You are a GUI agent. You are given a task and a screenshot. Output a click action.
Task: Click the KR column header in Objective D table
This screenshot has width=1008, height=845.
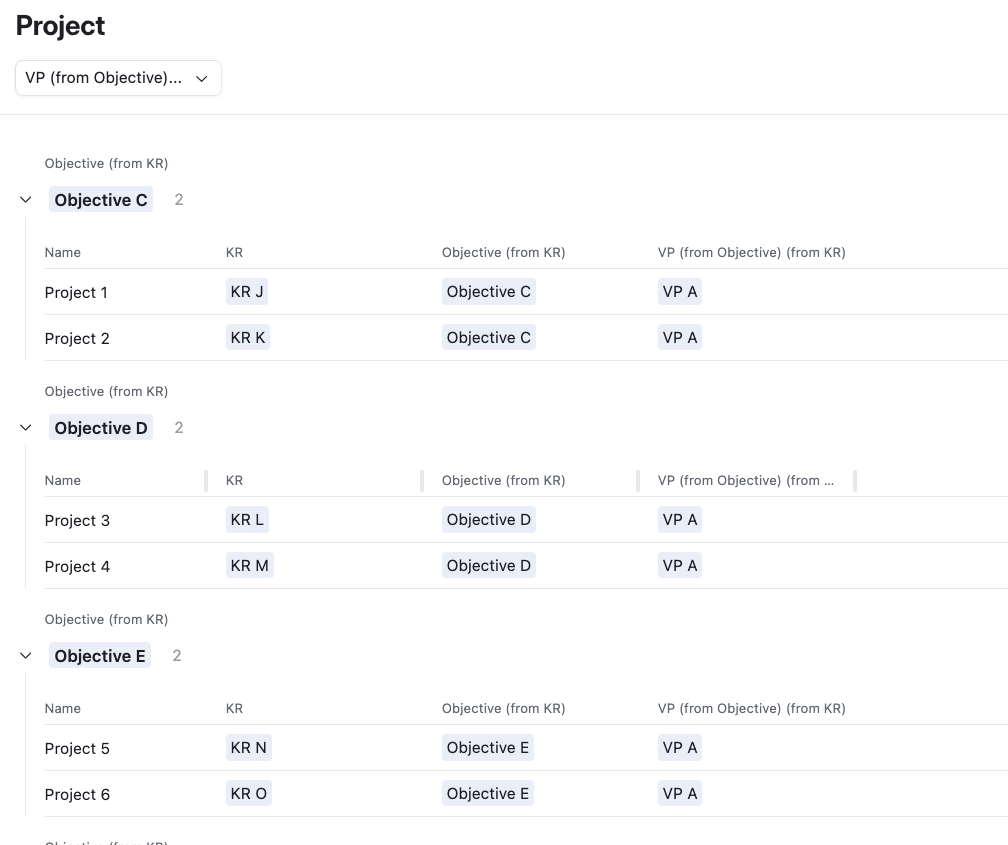234,480
